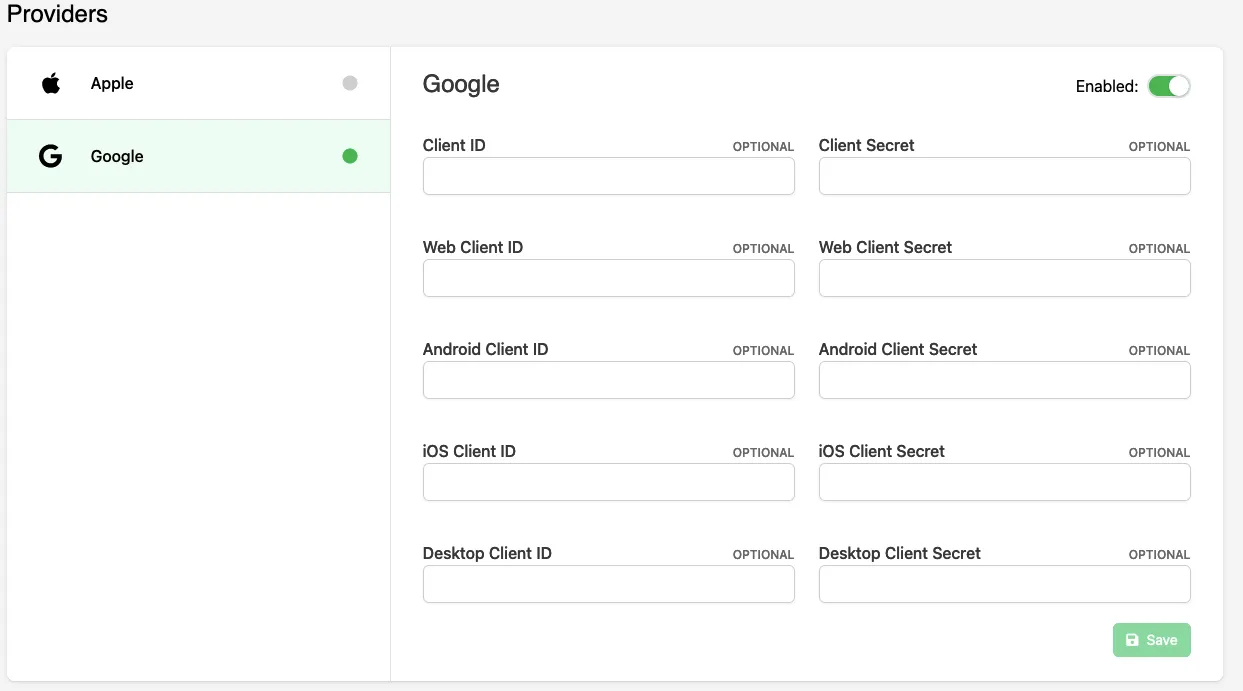Click the OPTIONAL tag above Client Secret
The width and height of the screenshot is (1243, 691).
coord(1159,147)
